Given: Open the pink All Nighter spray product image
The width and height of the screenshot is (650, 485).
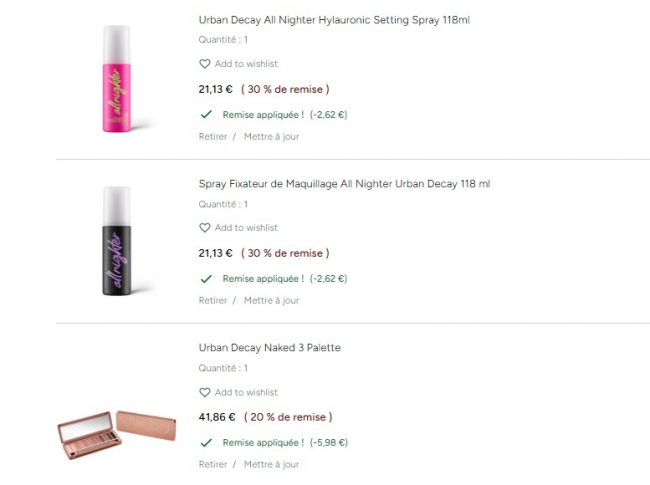Looking at the screenshot, I should tap(115, 81).
